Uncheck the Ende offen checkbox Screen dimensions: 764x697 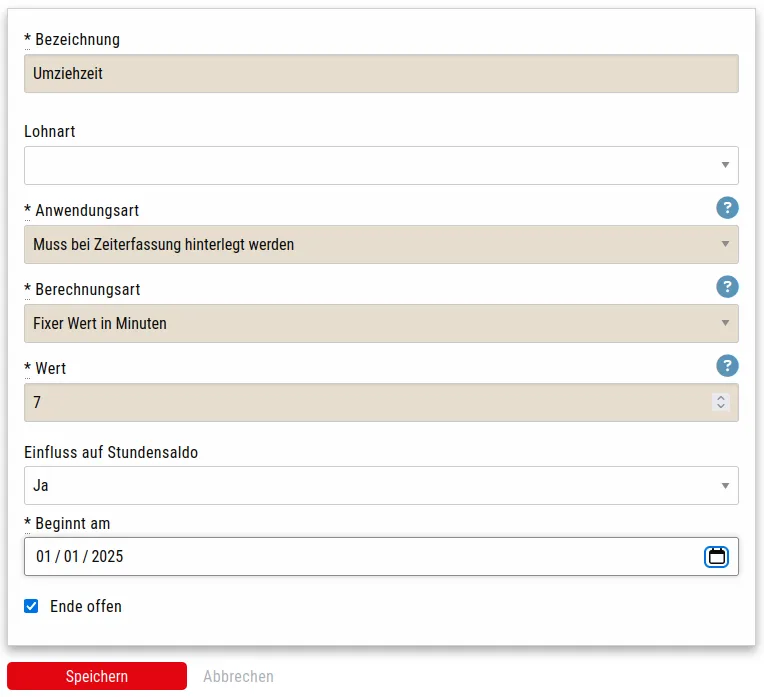coord(31,606)
